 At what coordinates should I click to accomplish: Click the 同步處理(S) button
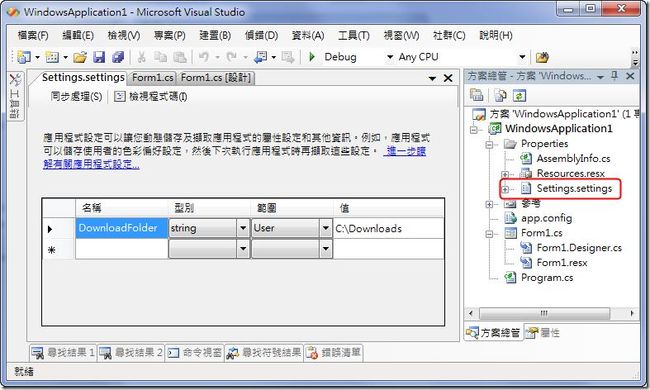point(76,97)
